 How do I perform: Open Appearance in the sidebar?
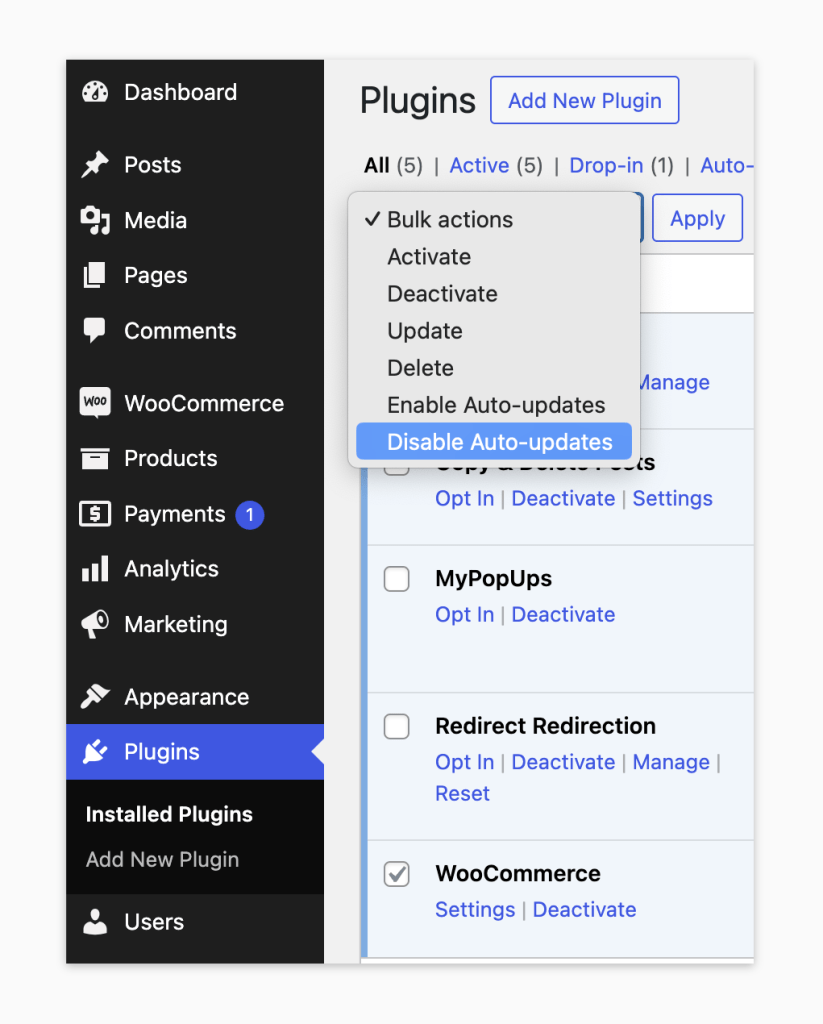pos(187,697)
